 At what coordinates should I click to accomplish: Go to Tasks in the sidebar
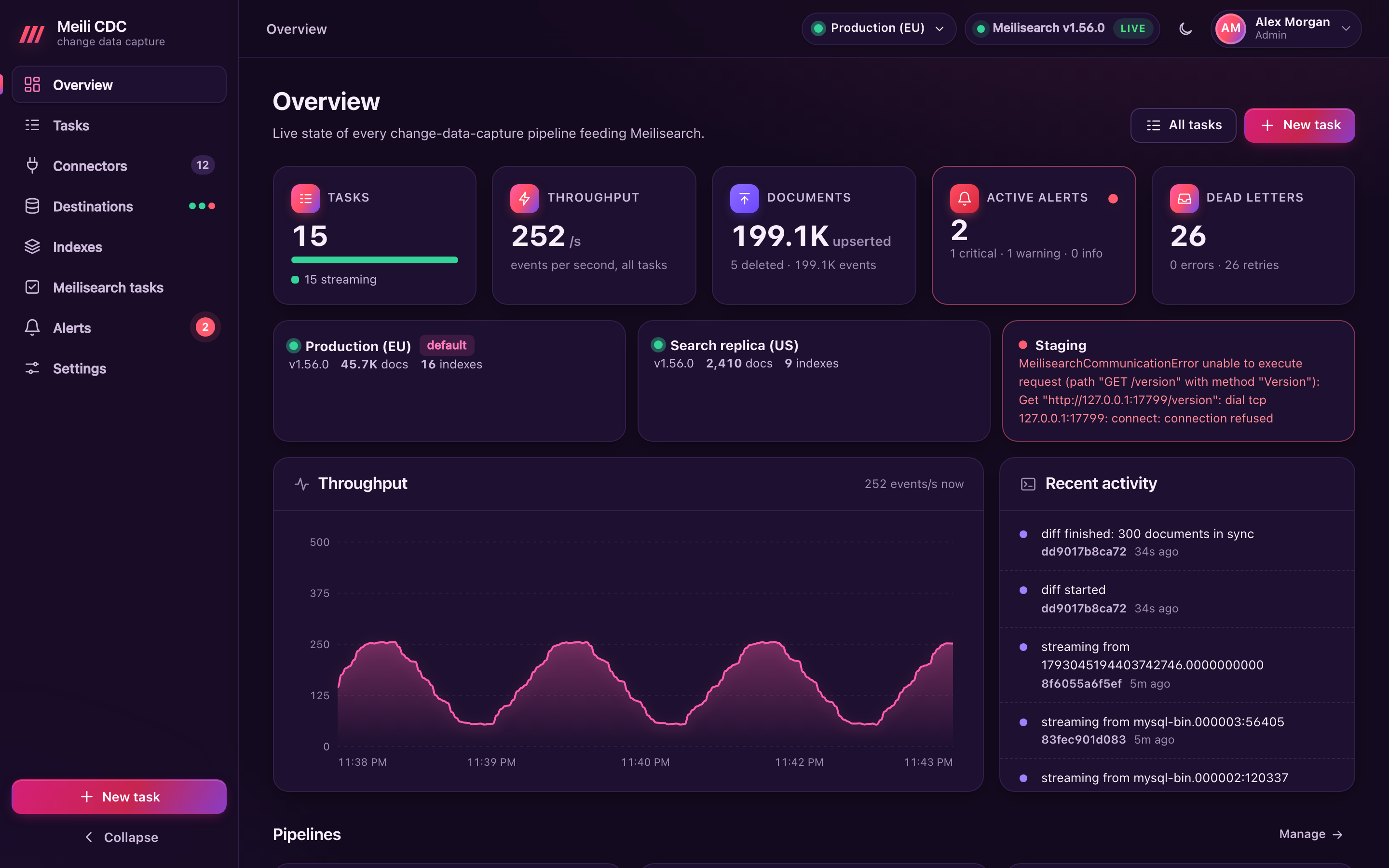click(x=119, y=125)
